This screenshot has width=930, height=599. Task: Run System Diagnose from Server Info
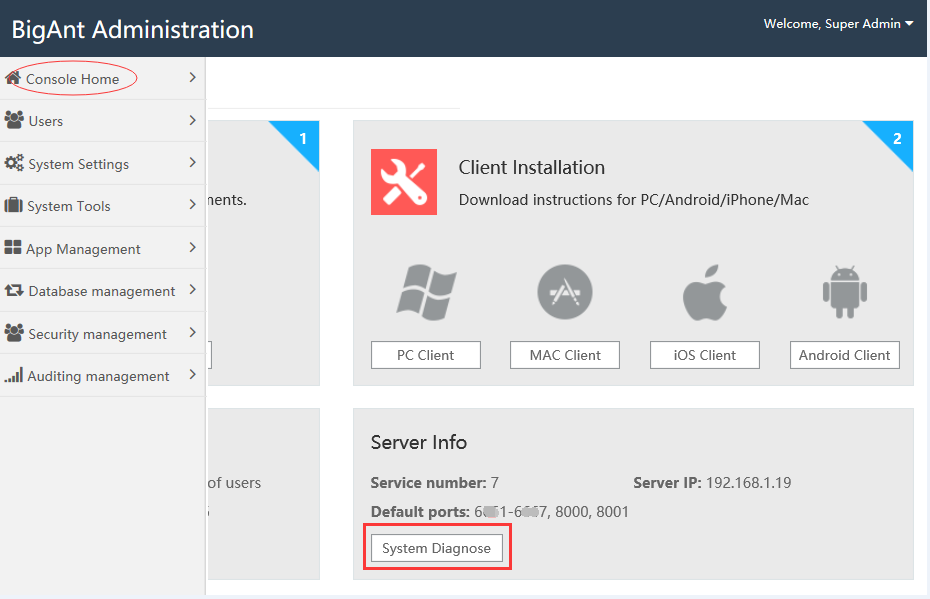[x=437, y=548]
